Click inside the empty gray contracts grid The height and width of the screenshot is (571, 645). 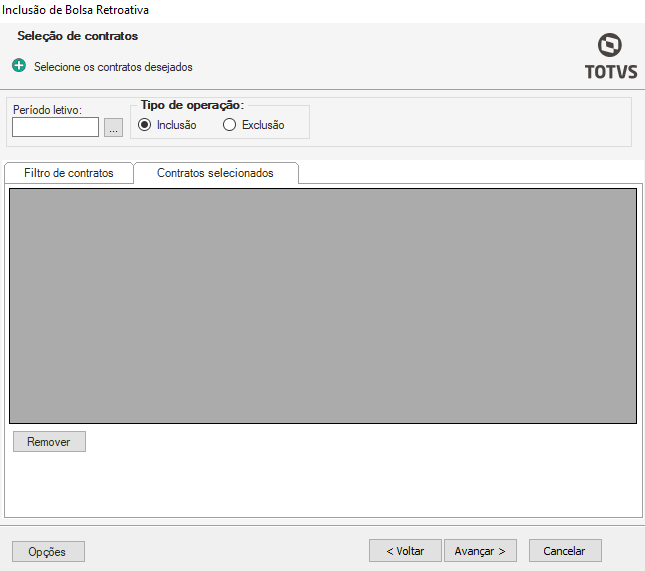(x=322, y=305)
